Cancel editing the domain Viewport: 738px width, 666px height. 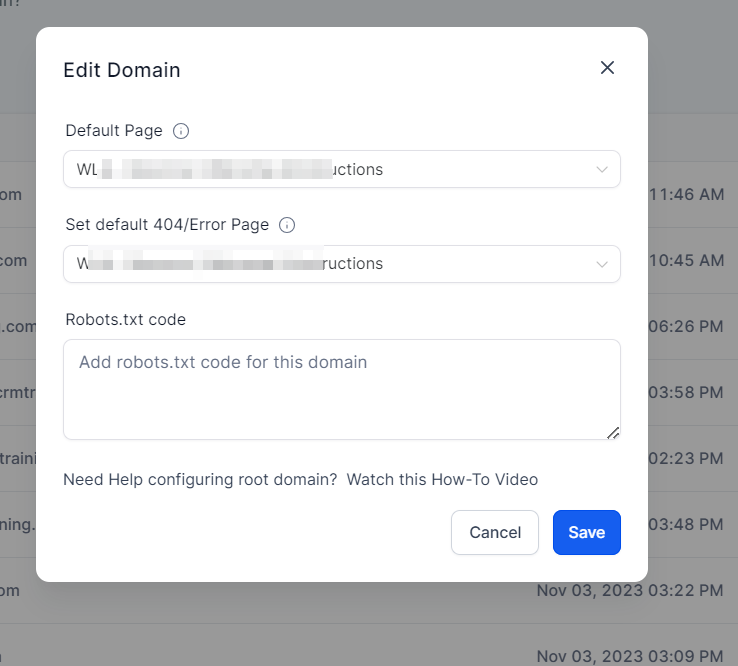click(x=495, y=532)
